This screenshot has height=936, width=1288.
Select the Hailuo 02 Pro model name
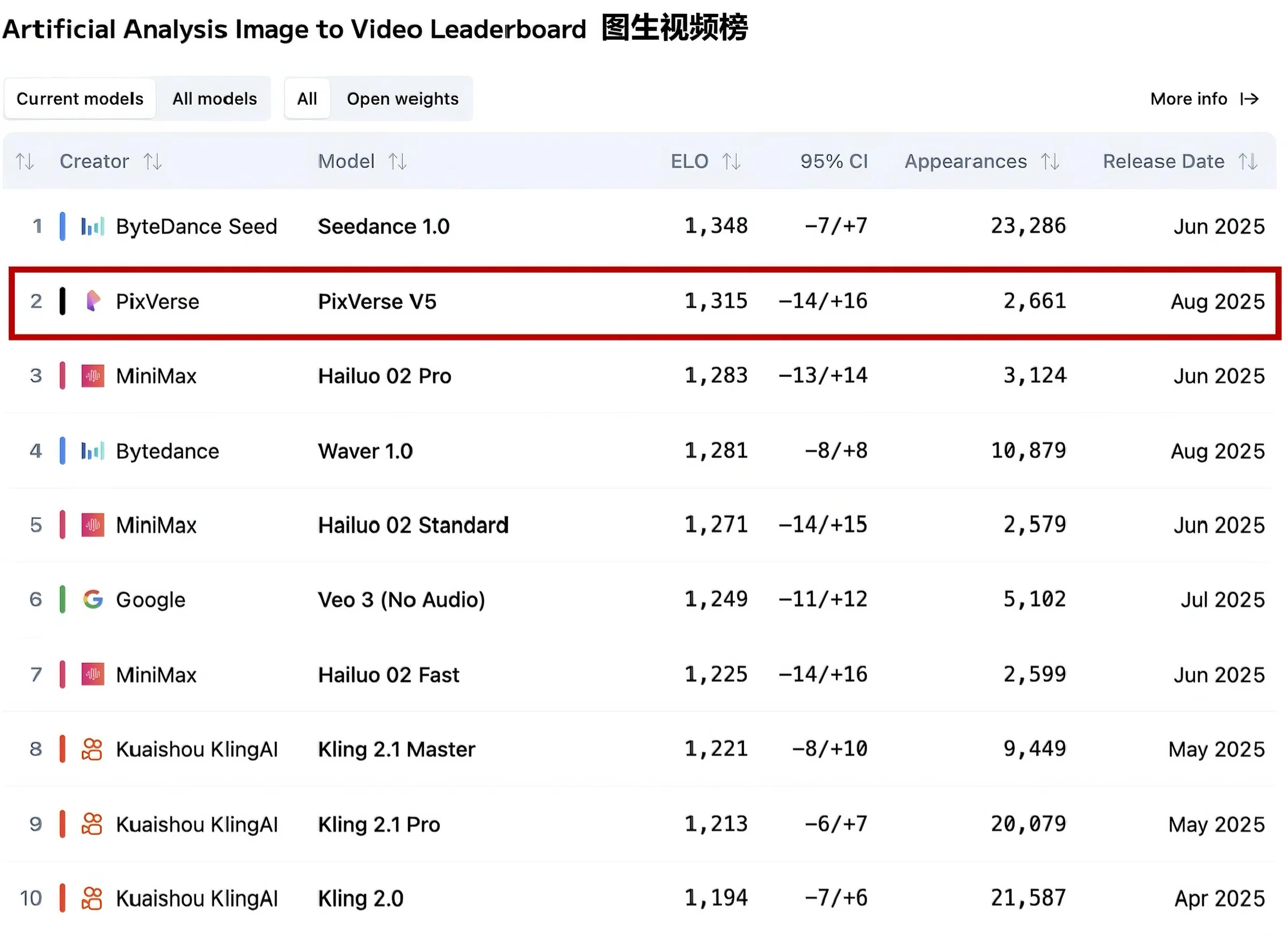click(x=384, y=376)
